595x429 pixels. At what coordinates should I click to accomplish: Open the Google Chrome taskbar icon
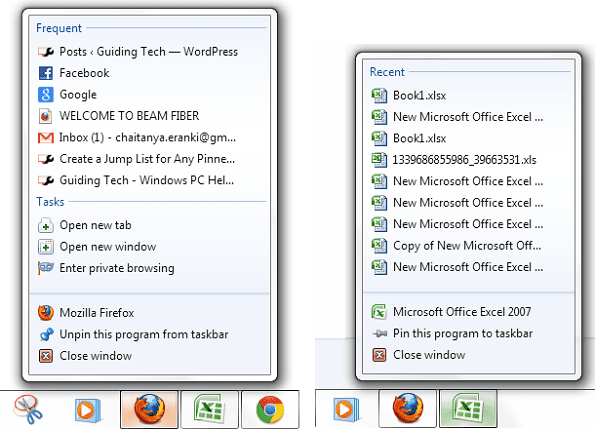pyautogui.click(x=270, y=410)
